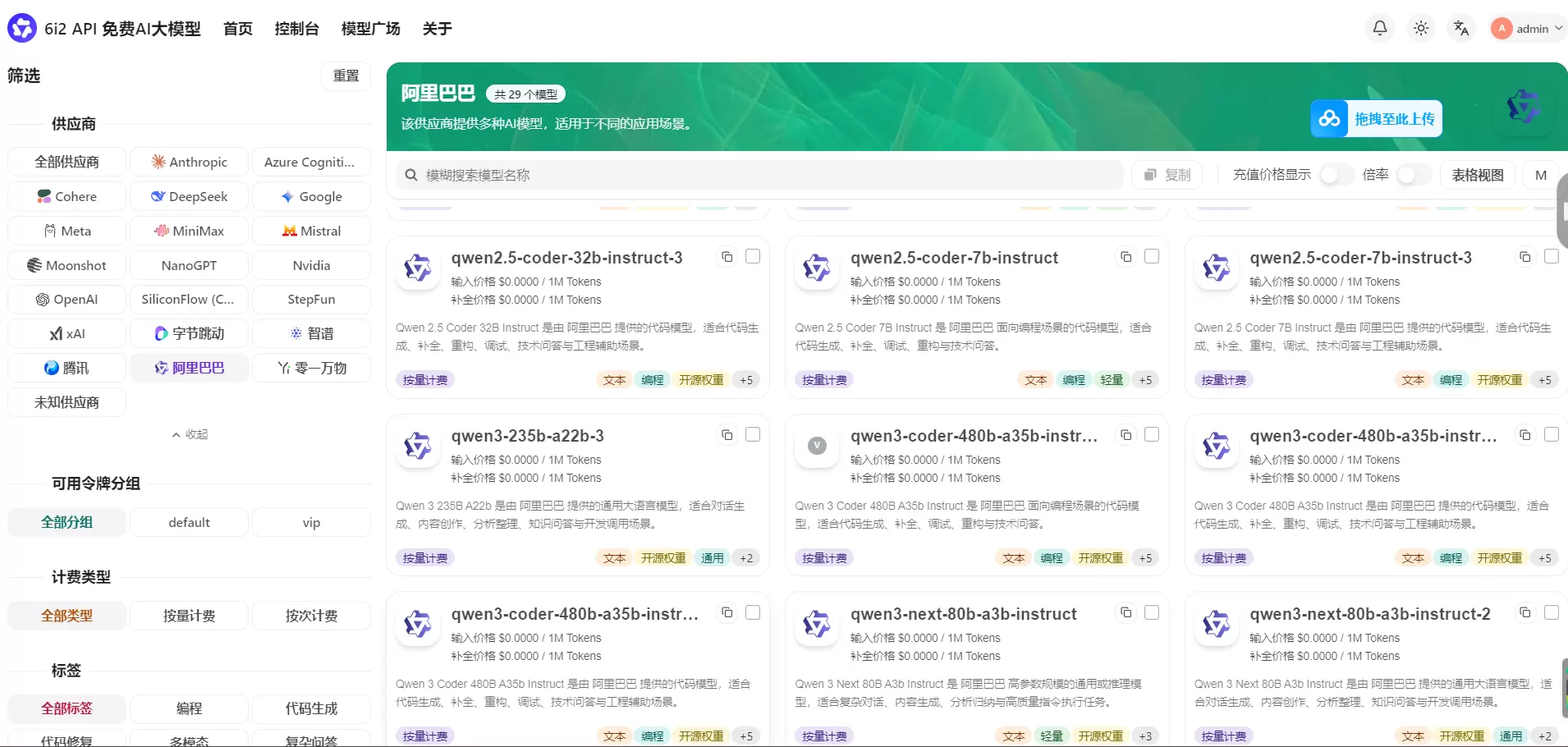The width and height of the screenshot is (1568, 747).
Task: Open the notifications bell
Action: coord(1380,28)
